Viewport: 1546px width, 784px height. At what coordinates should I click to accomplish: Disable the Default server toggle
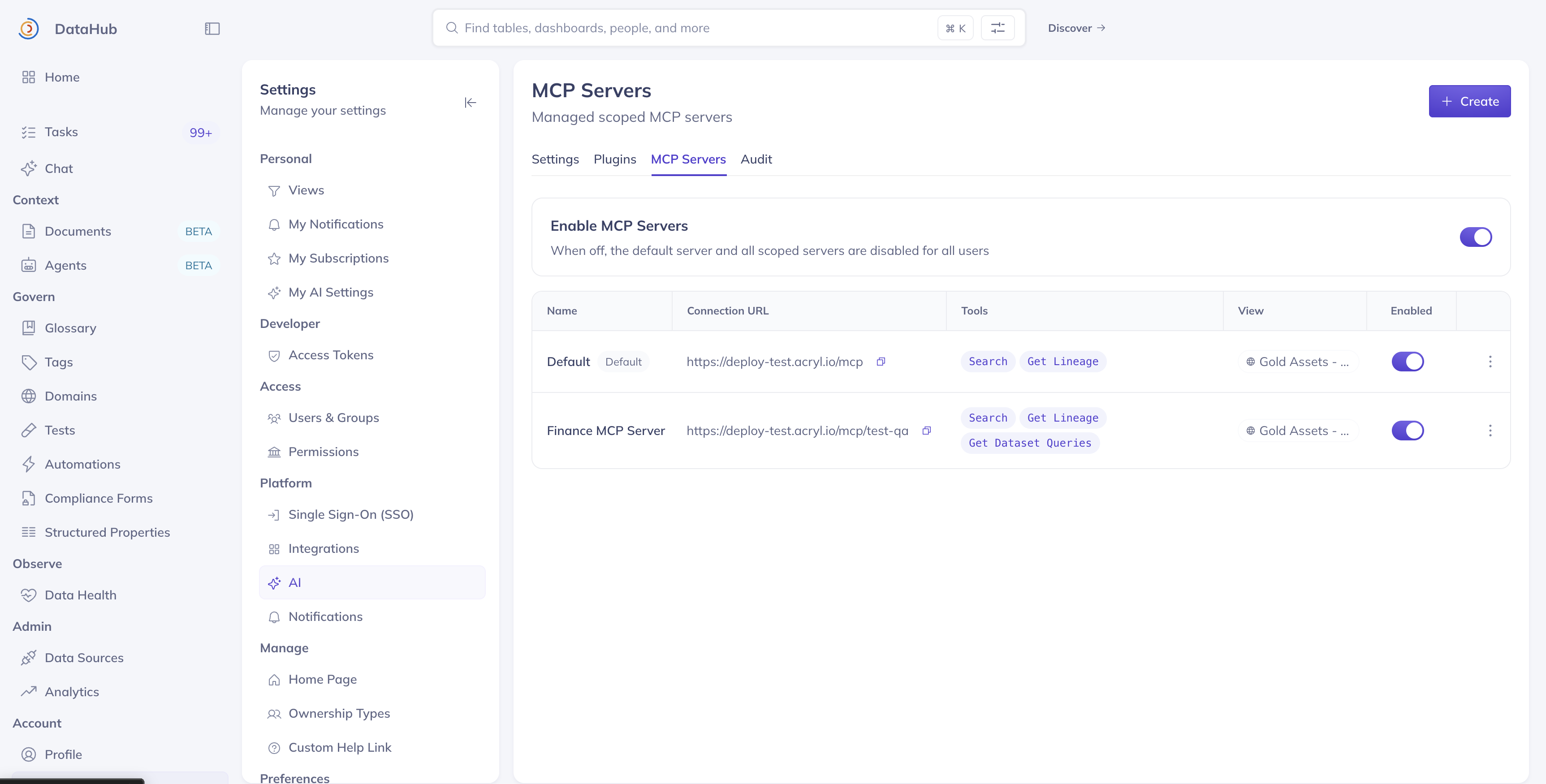click(x=1408, y=362)
